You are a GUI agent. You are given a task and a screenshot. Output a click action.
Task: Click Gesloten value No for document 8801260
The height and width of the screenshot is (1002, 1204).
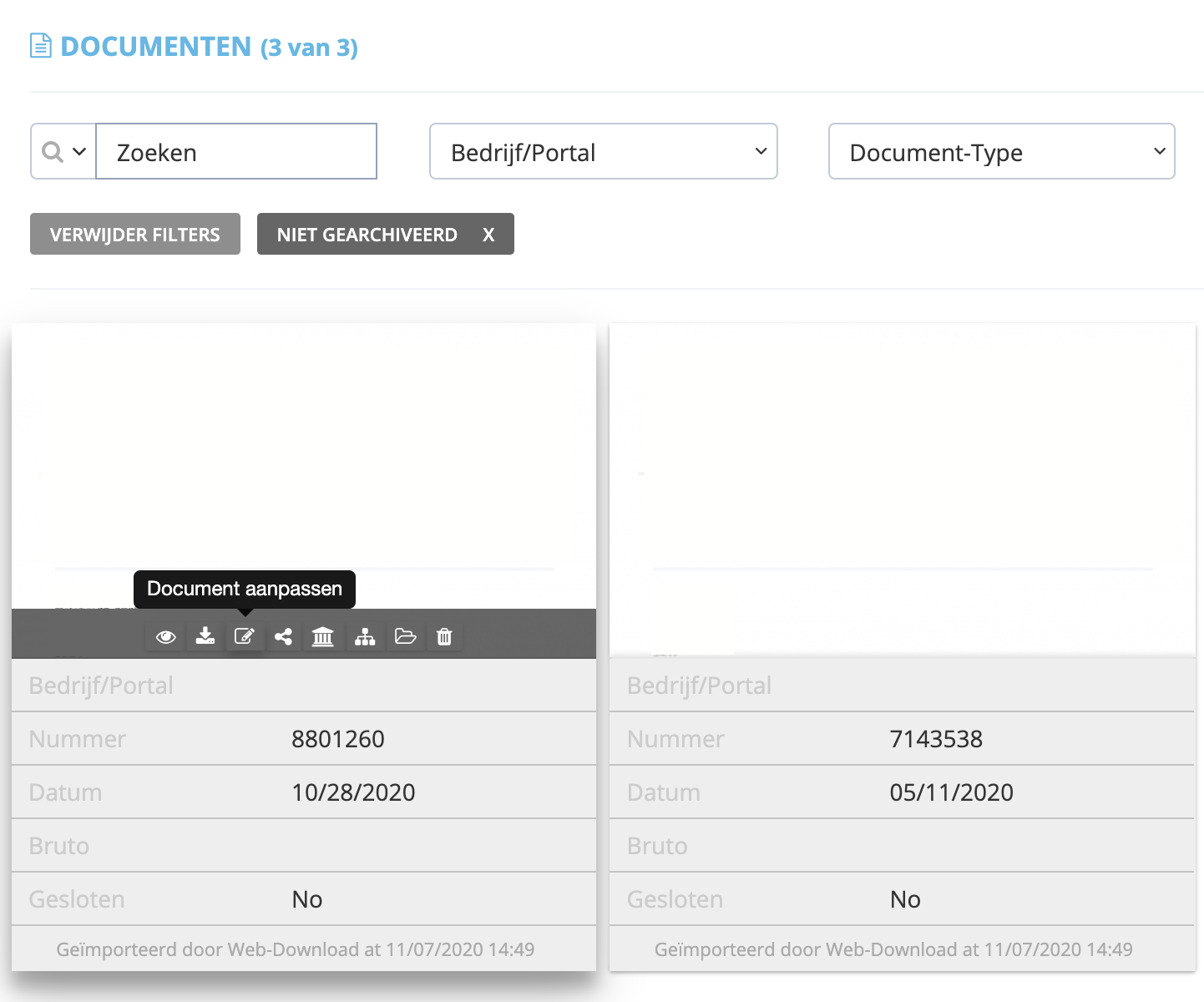tap(307, 899)
